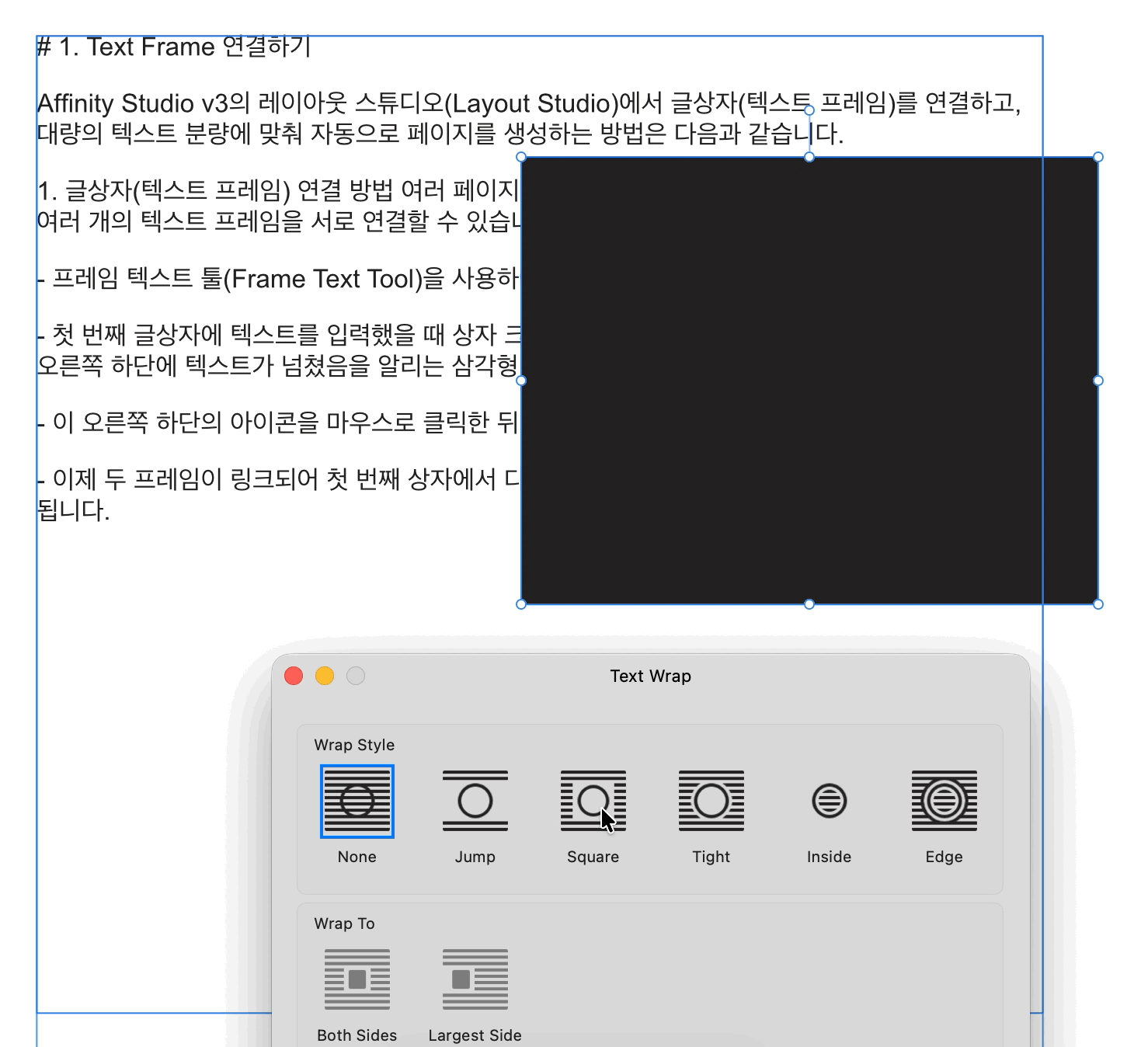
Task: Apply the Square wrap style
Action: 593,801
